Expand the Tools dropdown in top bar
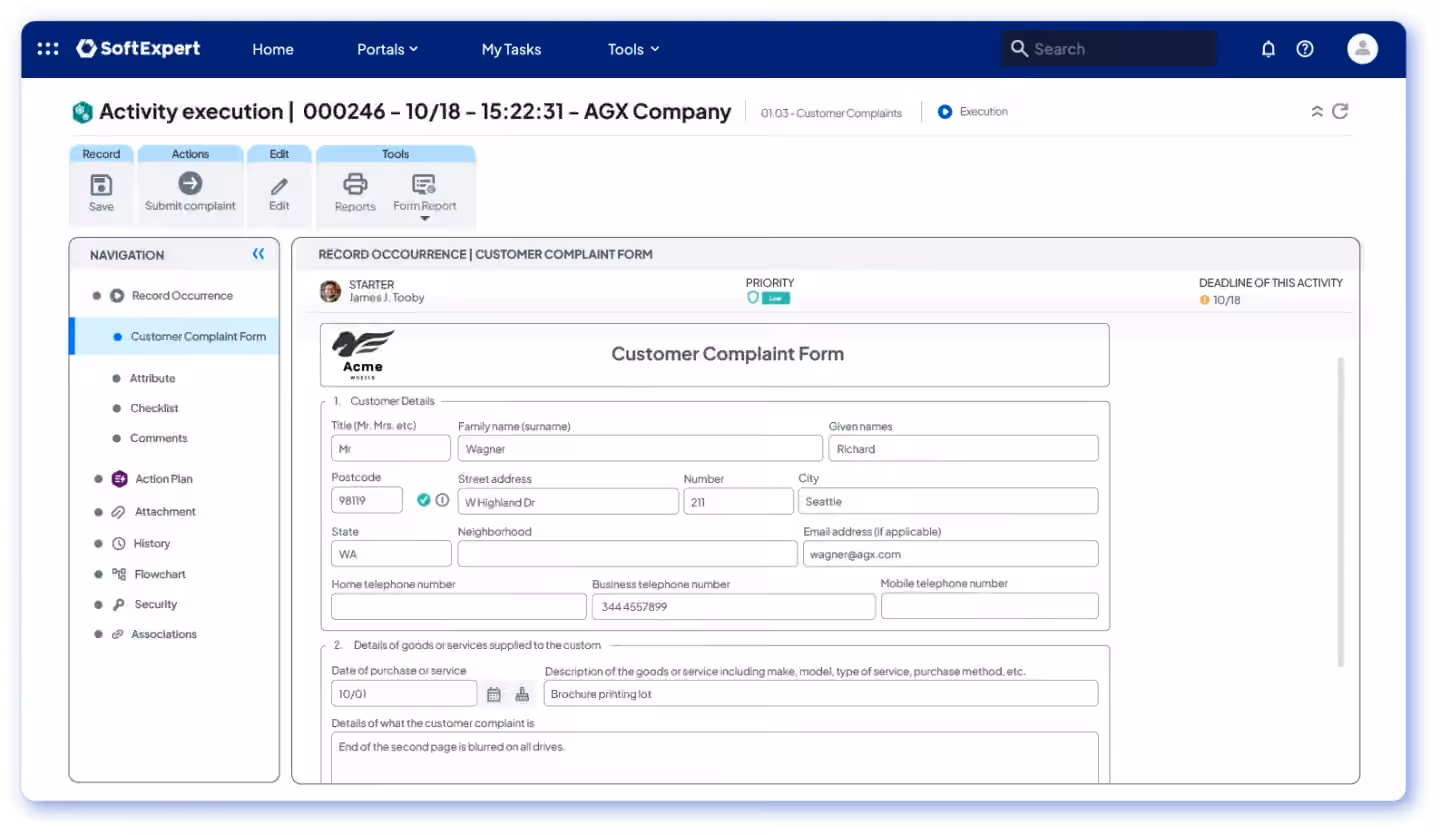Image resolution: width=1440 pixels, height=835 pixels. click(x=634, y=49)
